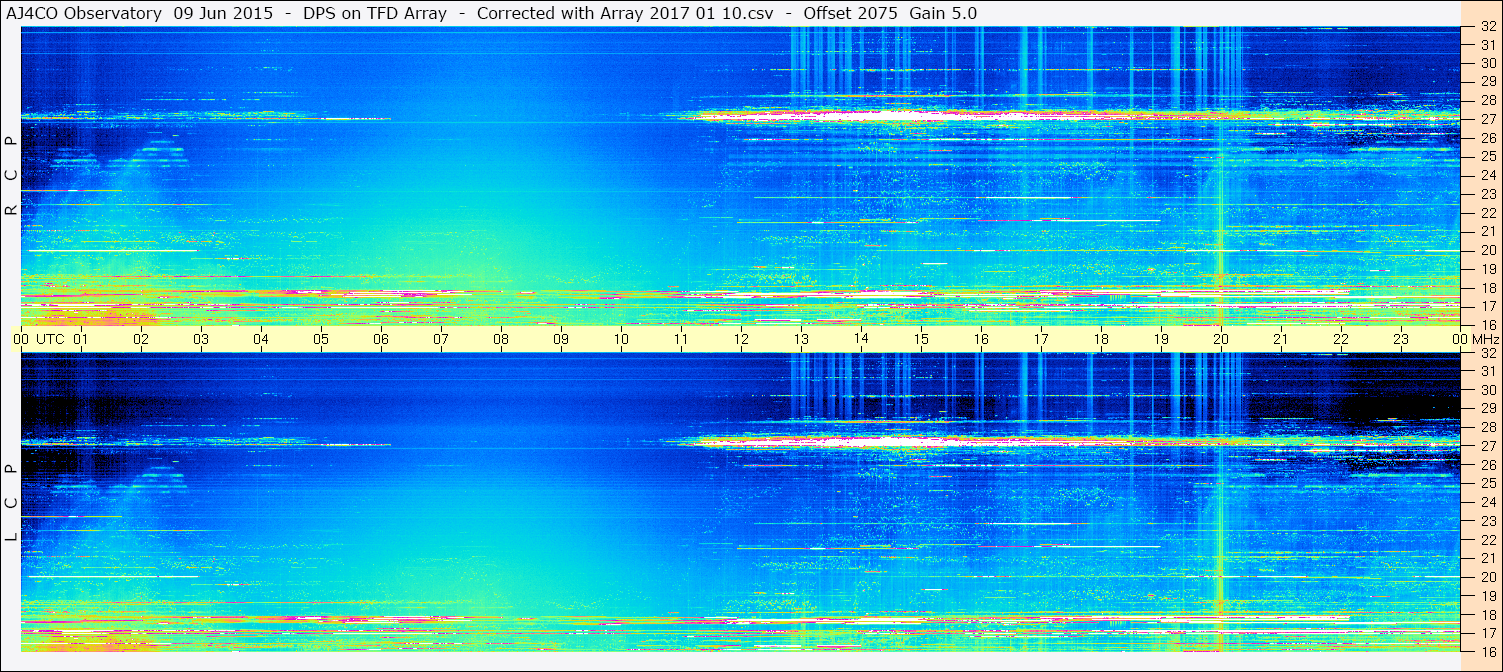This screenshot has width=1503, height=672.
Task: Select the 09 hour marker on time axis
Action: tap(561, 339)
